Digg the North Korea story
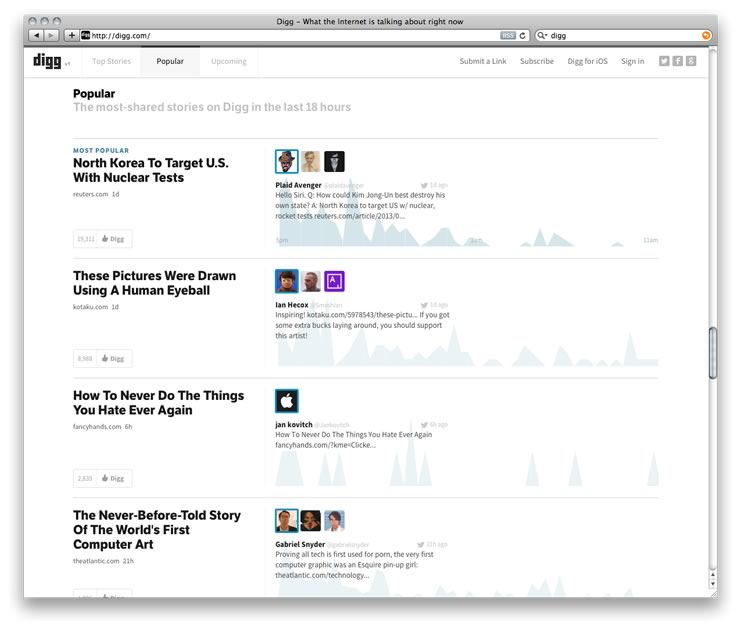The height and width of the screenshot is (629, 740). coord(115,239)
